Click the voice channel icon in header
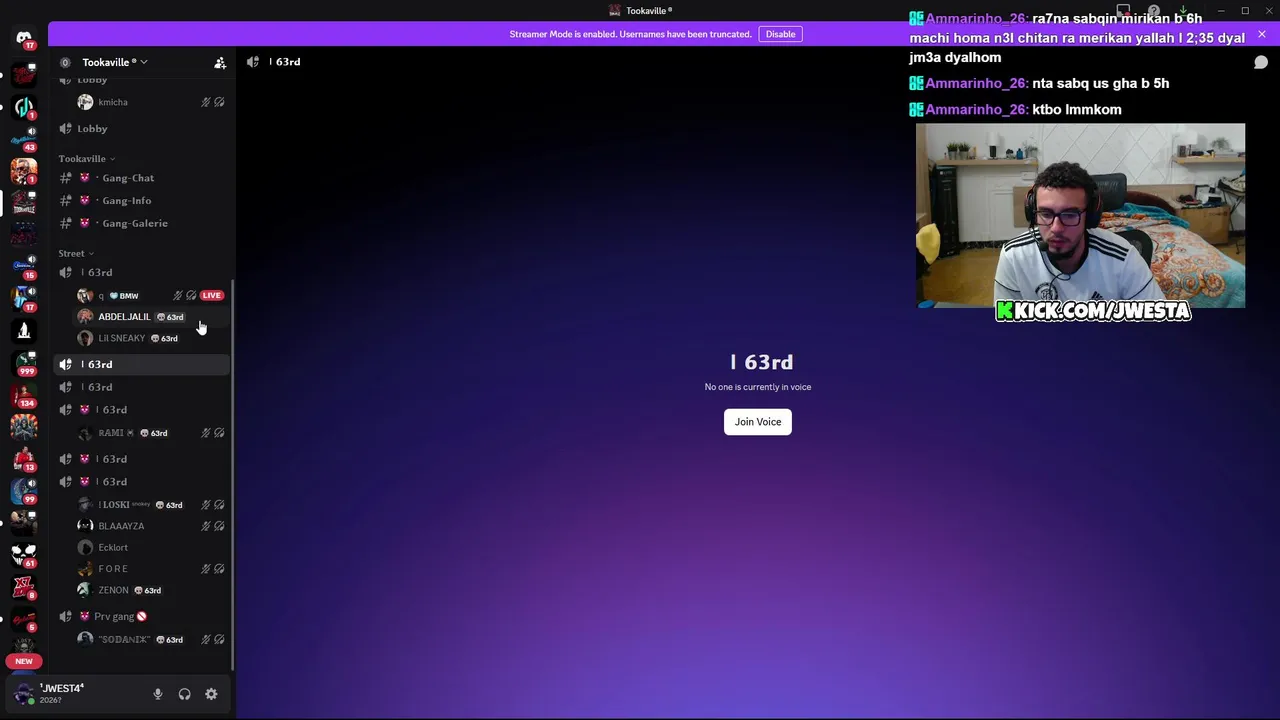 [253, 62]
